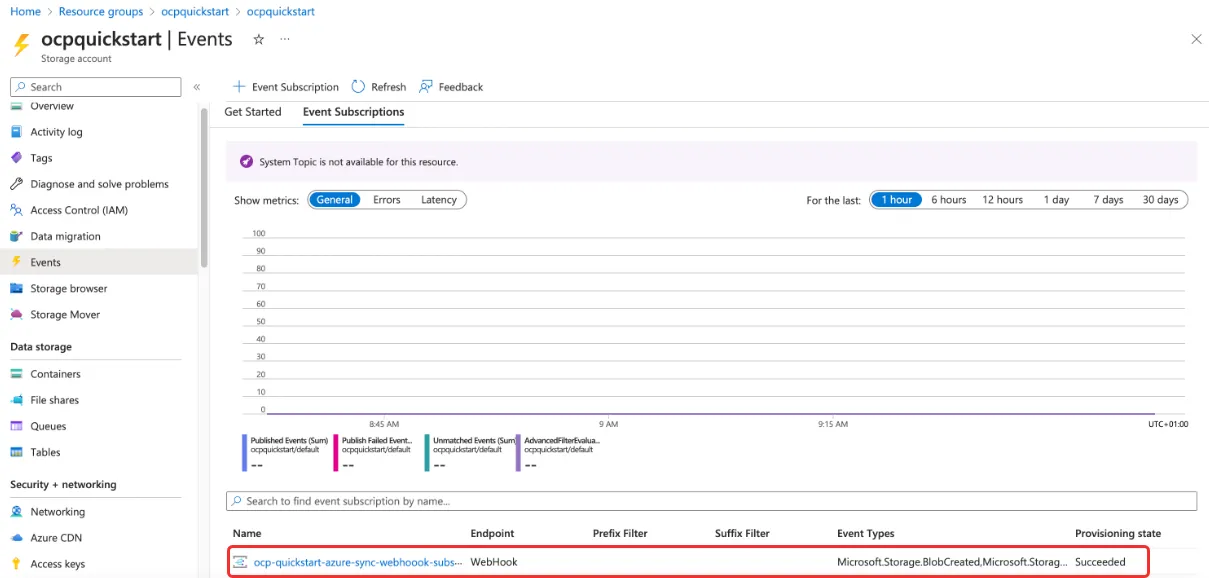This screenshot has width=1209, height=578.
Task: Close the Events blade
Action: [1196, 39]
